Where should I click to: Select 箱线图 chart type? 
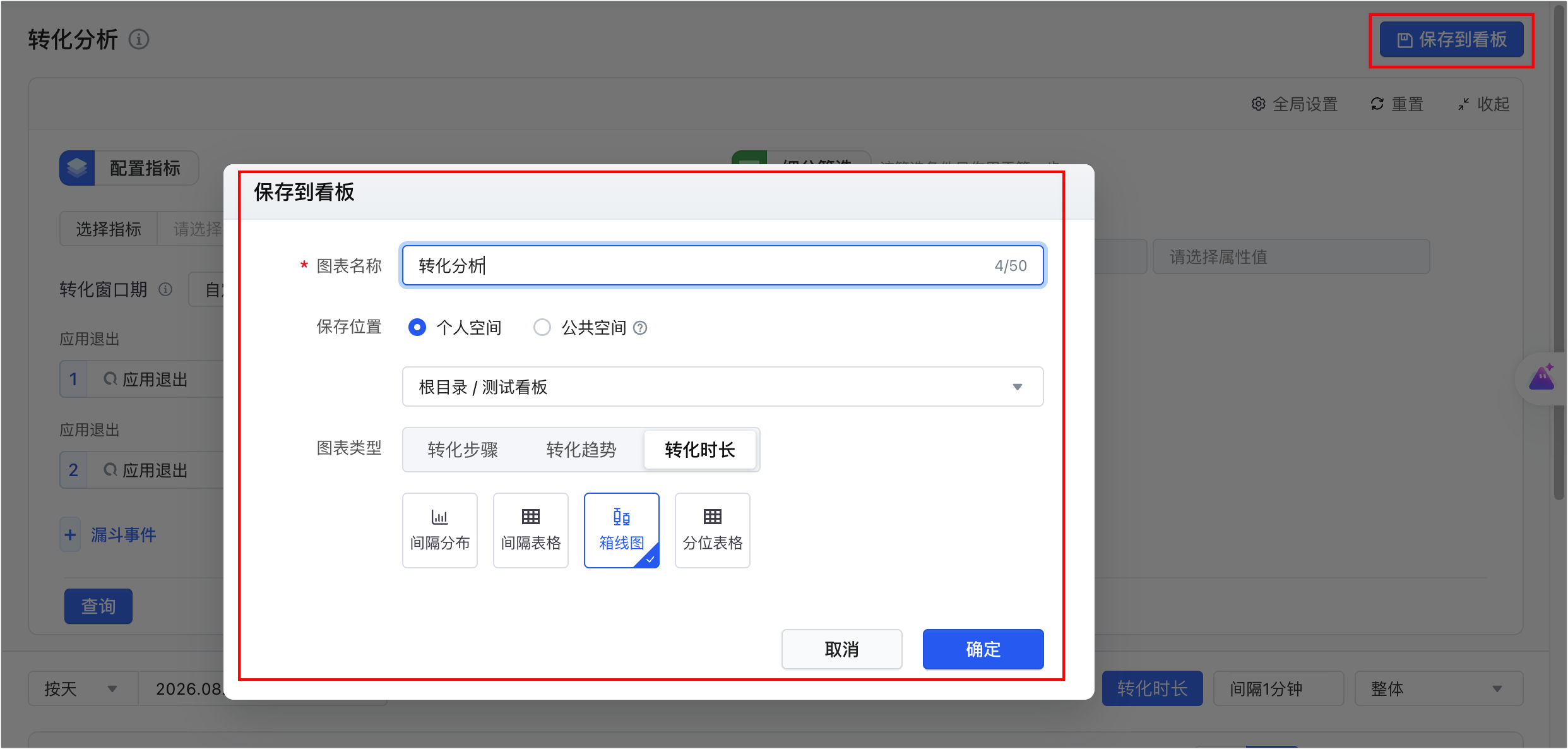tap(622, 530)
